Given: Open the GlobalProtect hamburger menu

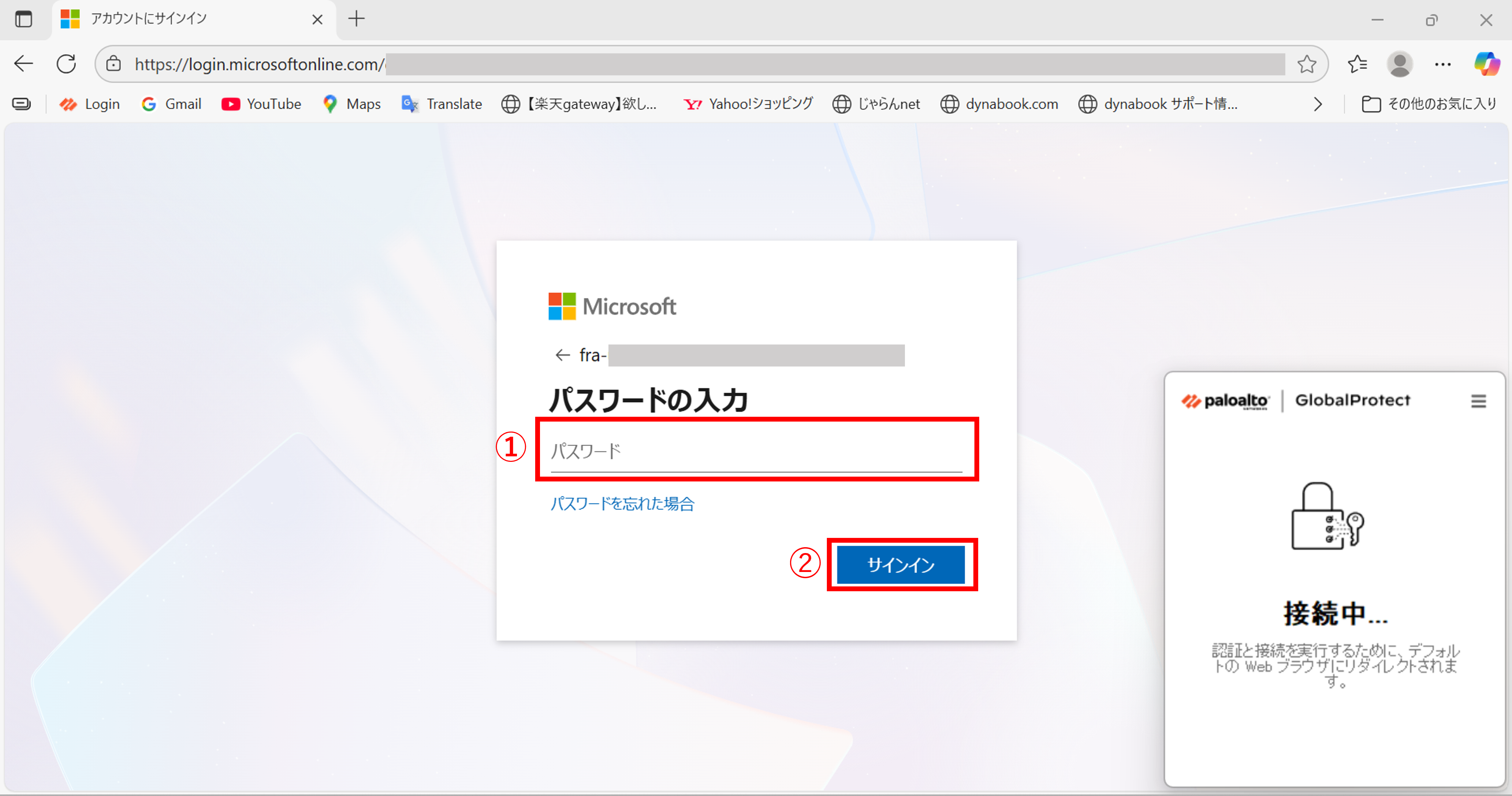Looking at the screenshot, I should [x=1478, y=401].
